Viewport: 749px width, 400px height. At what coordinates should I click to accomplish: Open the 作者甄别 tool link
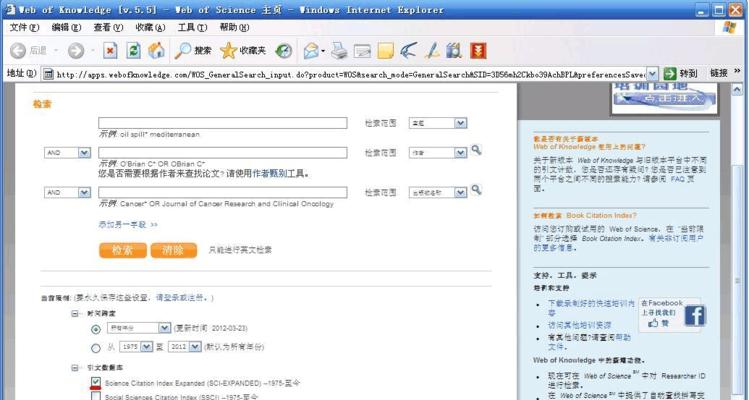[x=270, y=173]
